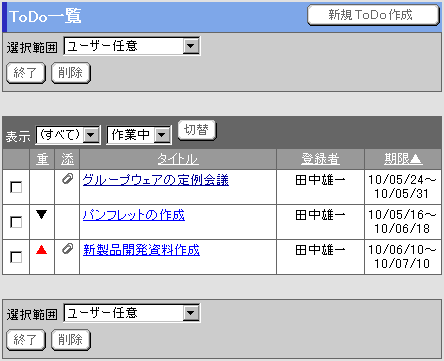Check the box for 新製品開発資料作成
This screenshot has height=361, width=444.
tap(16, 257)
